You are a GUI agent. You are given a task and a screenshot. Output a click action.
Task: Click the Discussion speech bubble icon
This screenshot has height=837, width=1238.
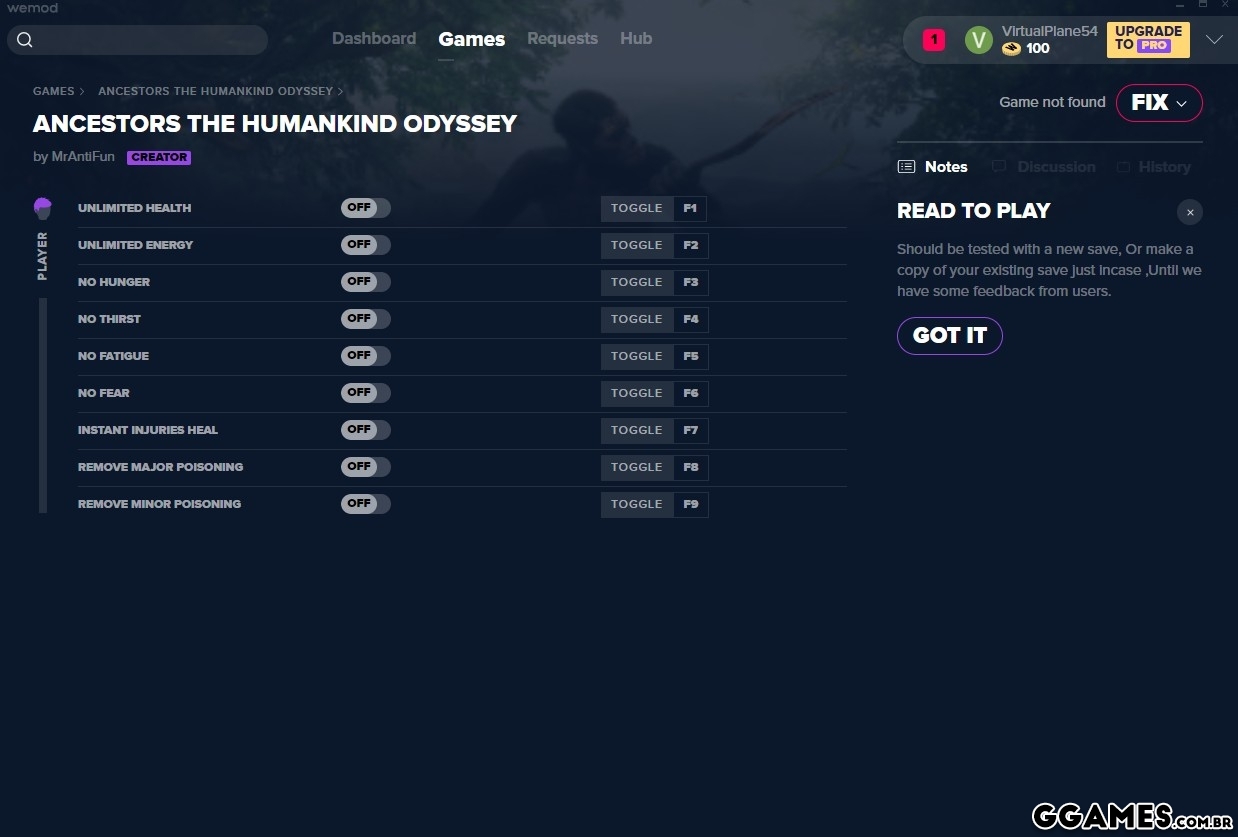[999, 167]
